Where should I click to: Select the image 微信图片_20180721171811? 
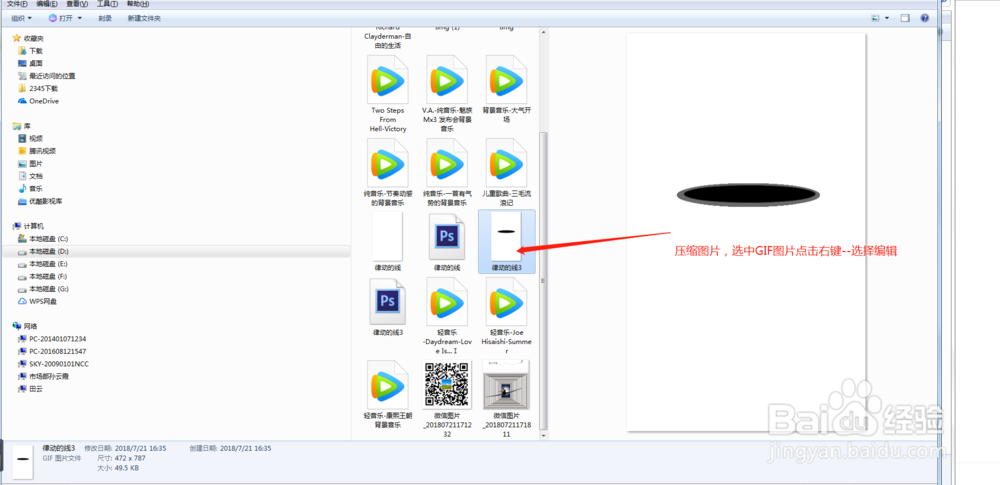tap(506, 399)
